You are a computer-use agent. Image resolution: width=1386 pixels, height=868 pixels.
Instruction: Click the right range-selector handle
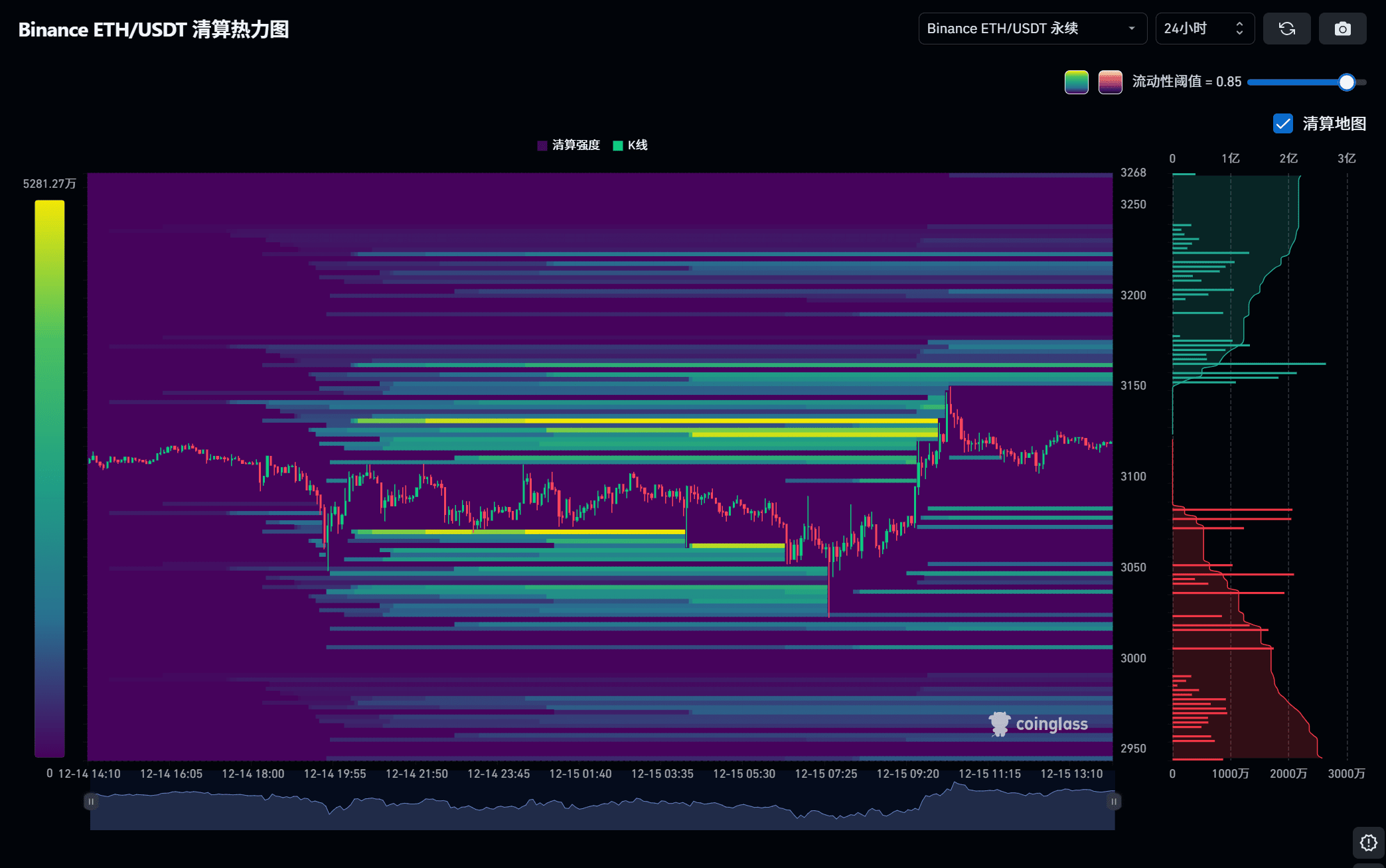[x=1114, y=802]
